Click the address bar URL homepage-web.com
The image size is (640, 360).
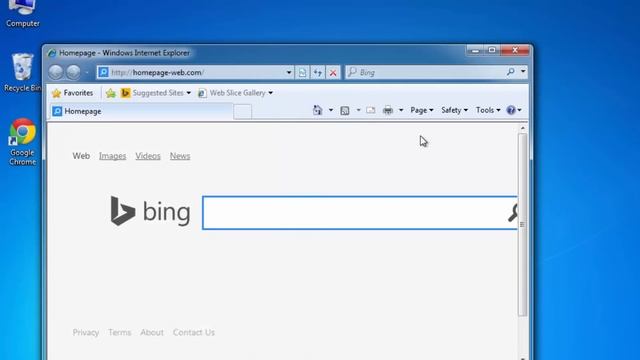(168, 72)
